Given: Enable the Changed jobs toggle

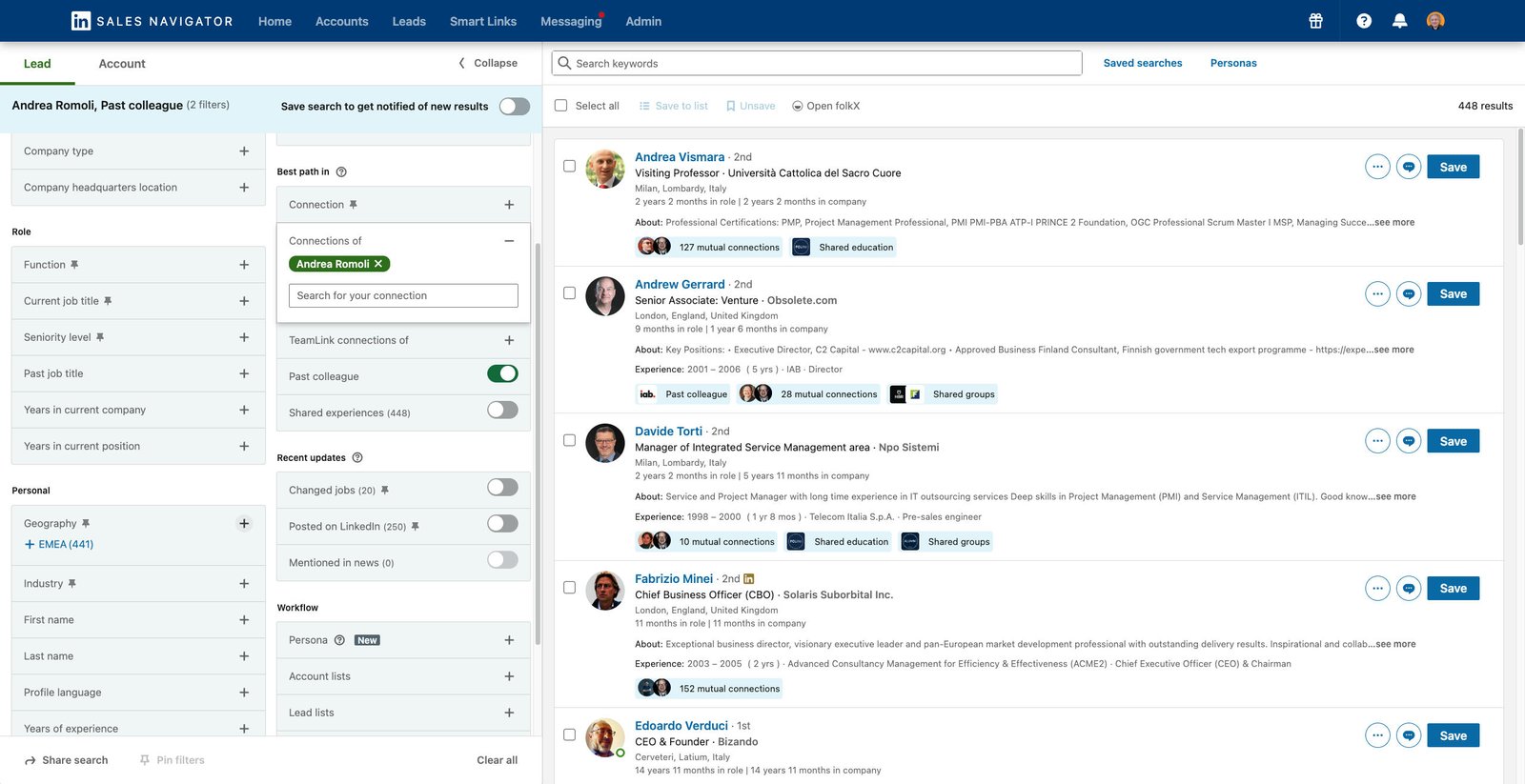Looking at the screenshot, I should pyautogui.click(x=502, y=488).
